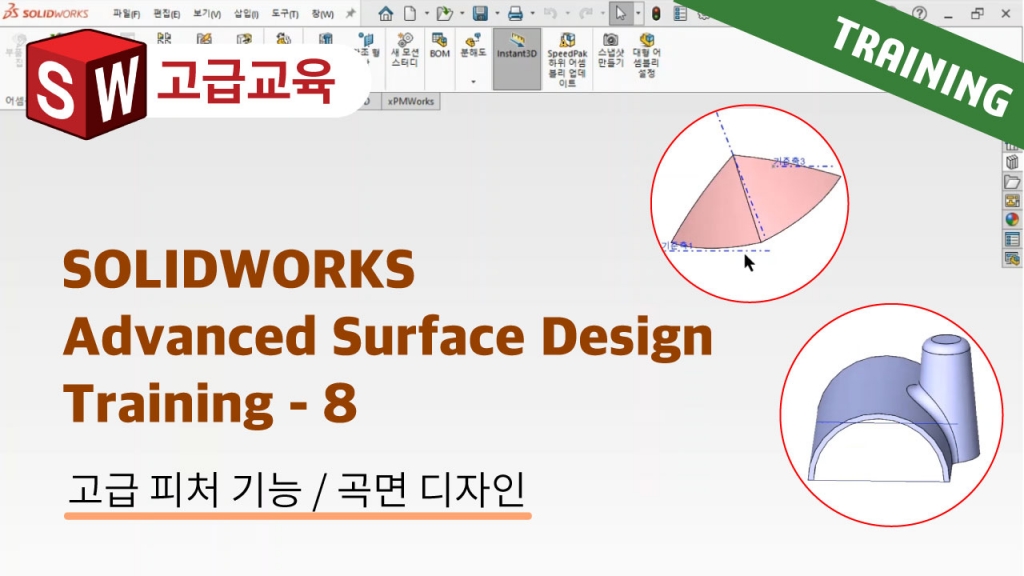Open File Explorer folder in task pane
Screen dimensions: 1024x576
pos(1012,182)
